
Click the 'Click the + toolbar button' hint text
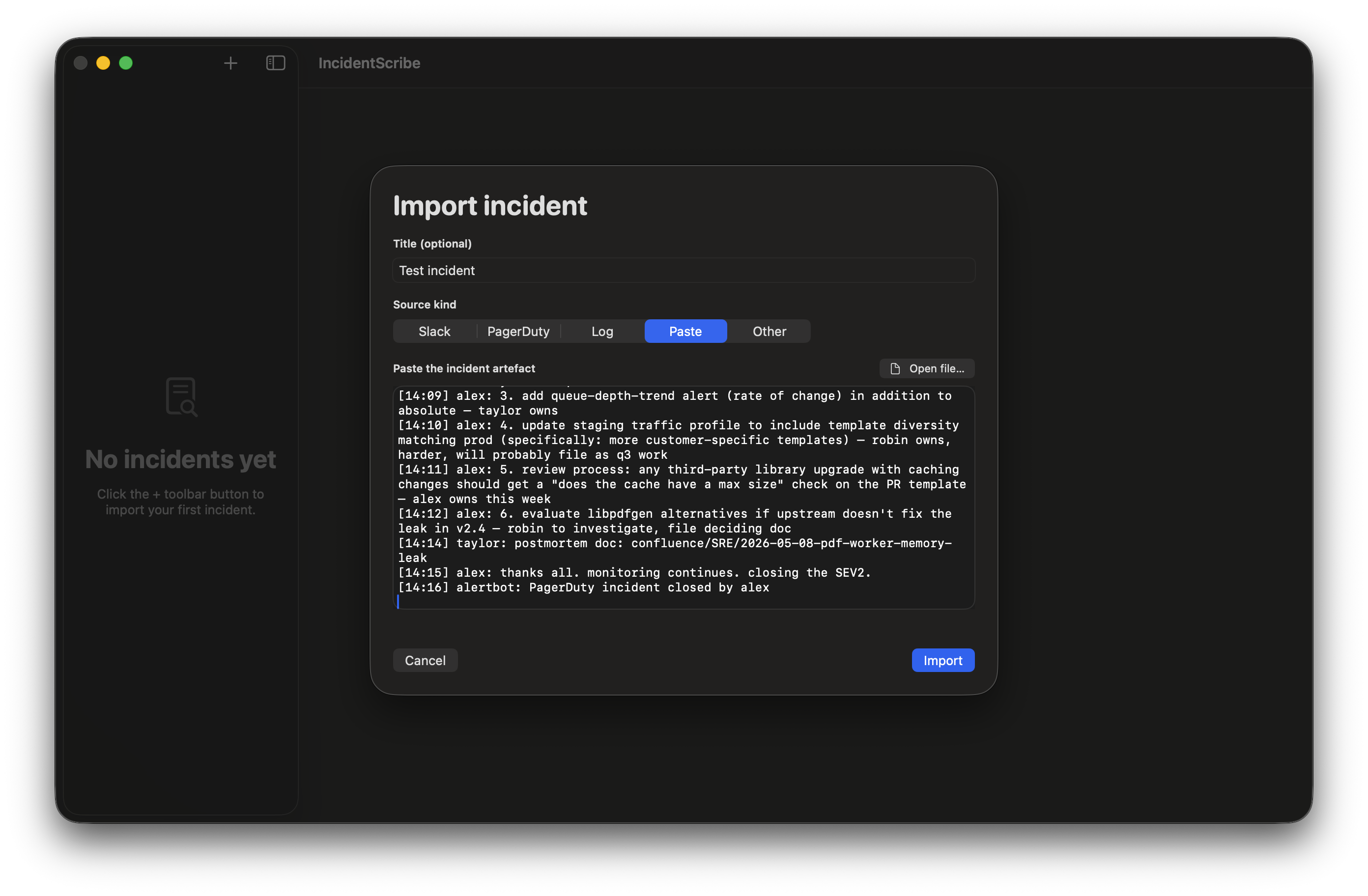pos(180,502)
